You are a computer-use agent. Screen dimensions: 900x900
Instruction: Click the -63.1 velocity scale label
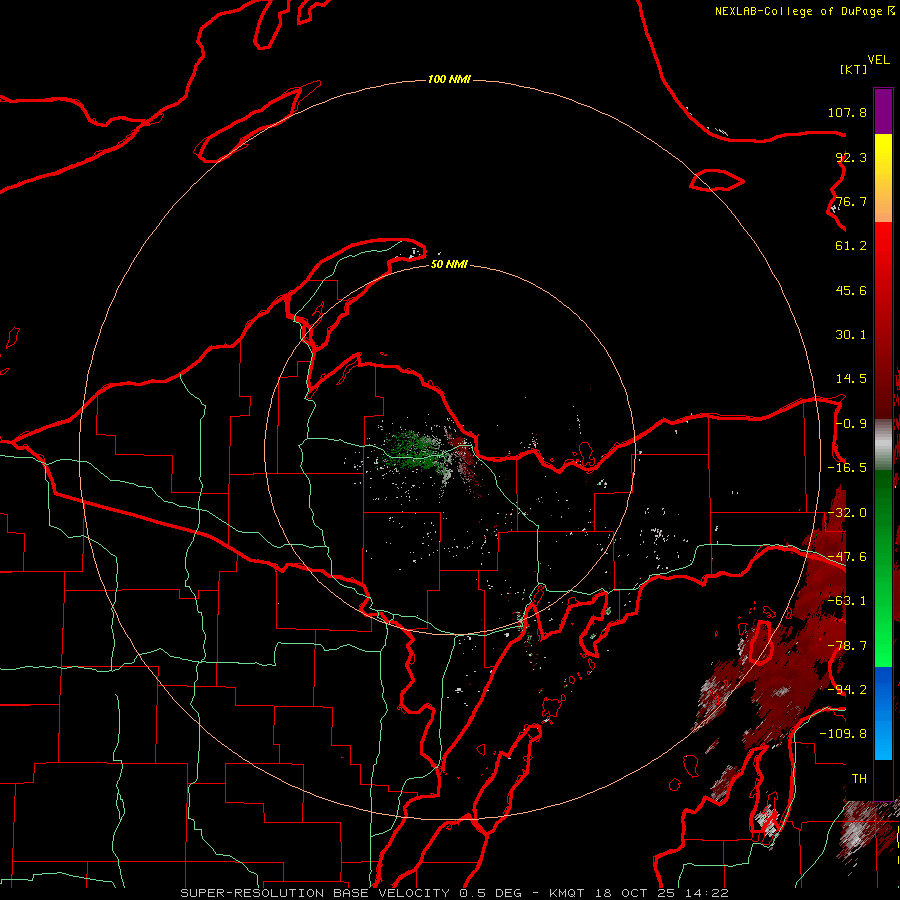pyautogui.click(x=847, y=600)
